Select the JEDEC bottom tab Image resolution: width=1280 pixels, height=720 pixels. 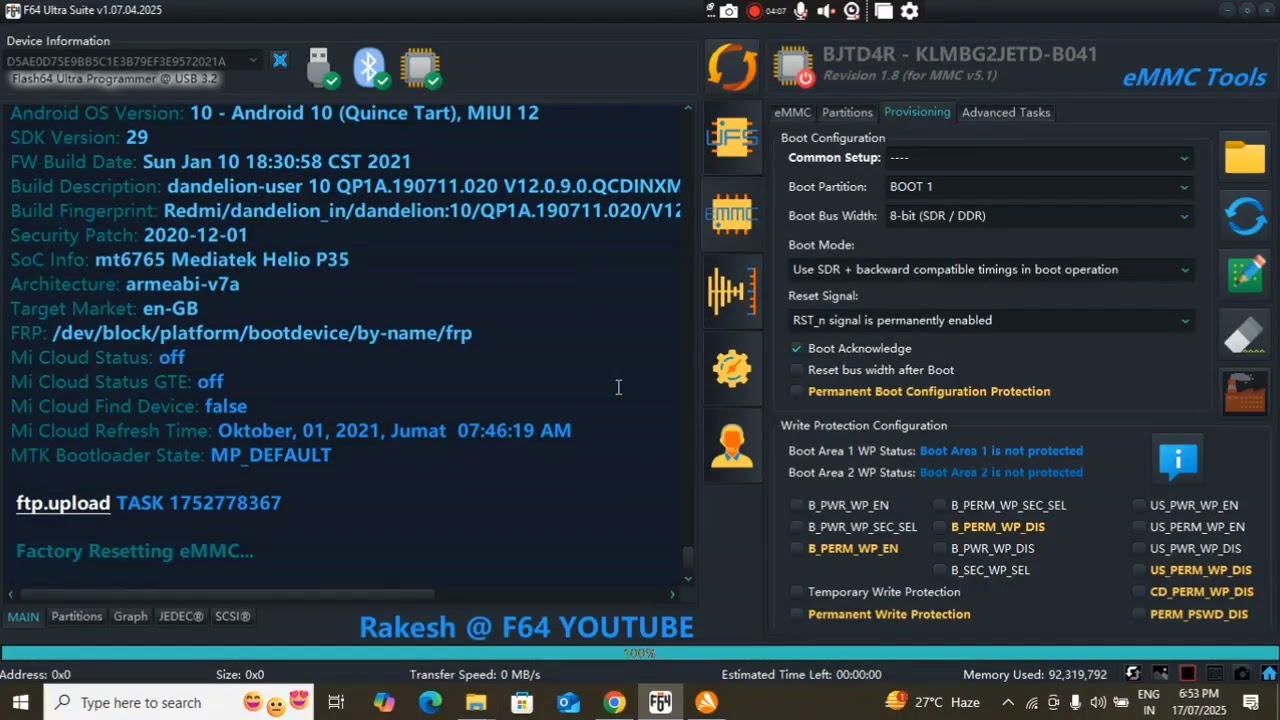tap(180, 617)
